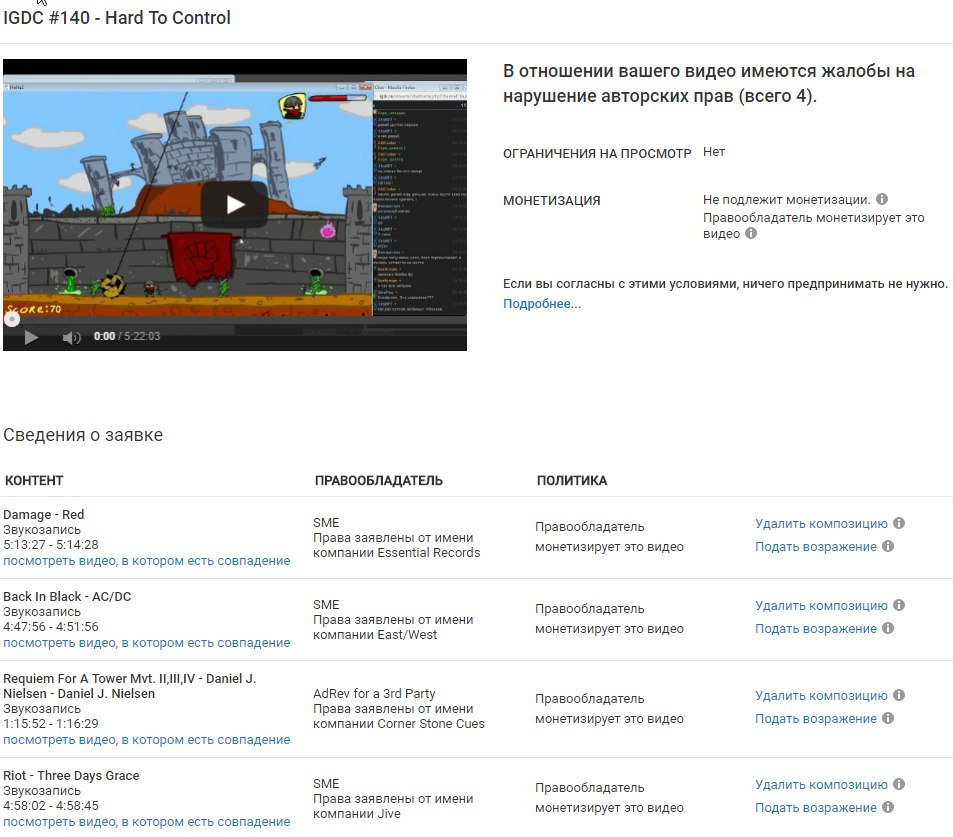View matching video link for Damage - Red
This screenshot has width=953, height=837.
click(146, 560)
